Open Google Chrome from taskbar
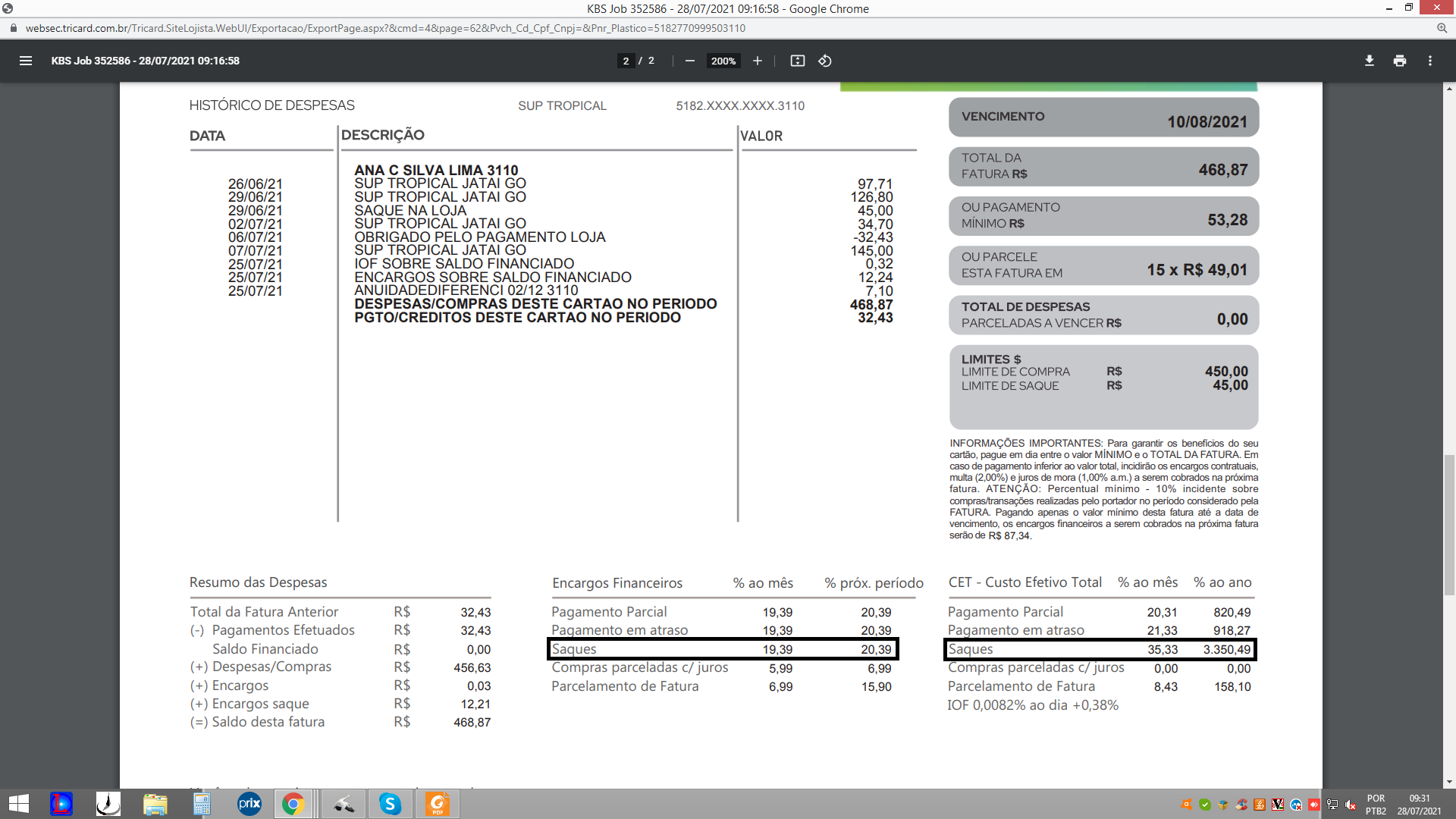Viewport: 1456px width, 819px height. [x=293, y=804]
